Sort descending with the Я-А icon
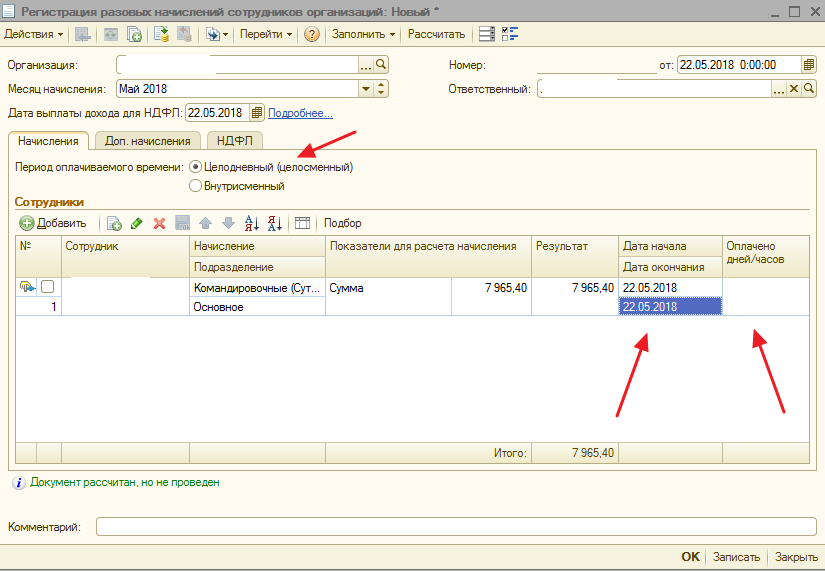Screen dimensions: 825x571 pyautogui.click(x=274, y=223)
